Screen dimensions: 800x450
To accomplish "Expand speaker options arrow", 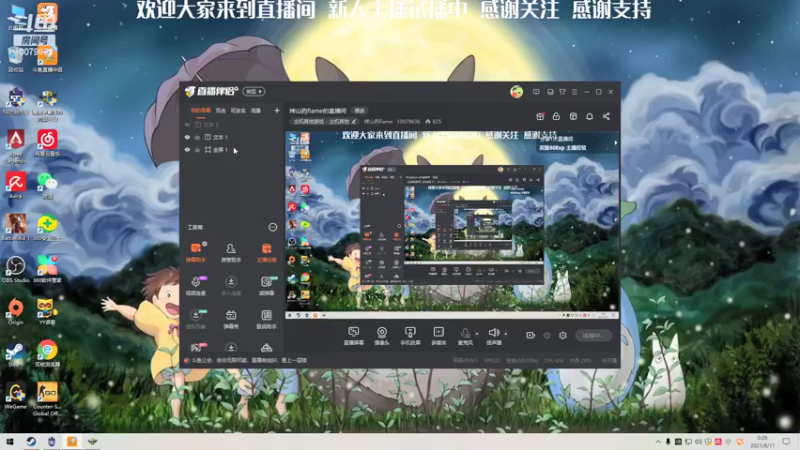I will [x=506, y=334].
